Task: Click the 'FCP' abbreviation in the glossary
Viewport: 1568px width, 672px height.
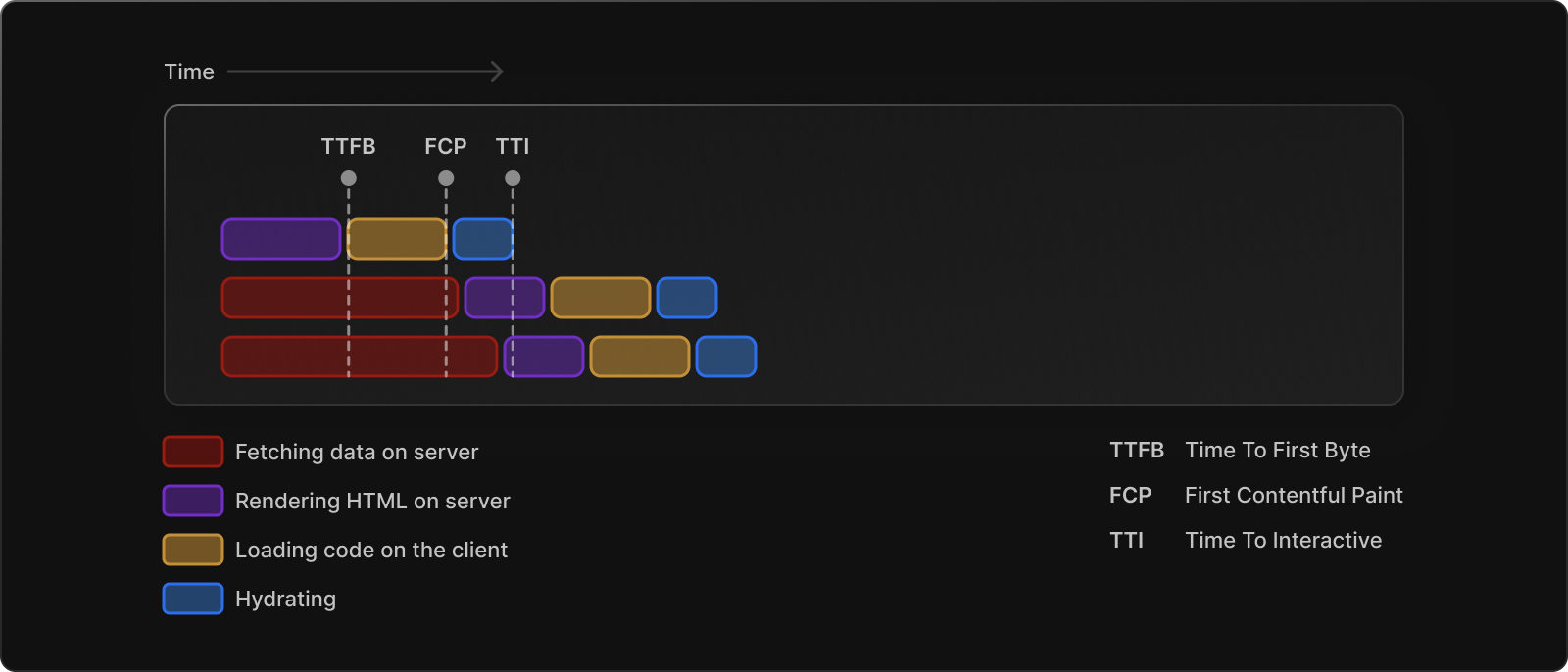Action: (x=1130, y=495)
